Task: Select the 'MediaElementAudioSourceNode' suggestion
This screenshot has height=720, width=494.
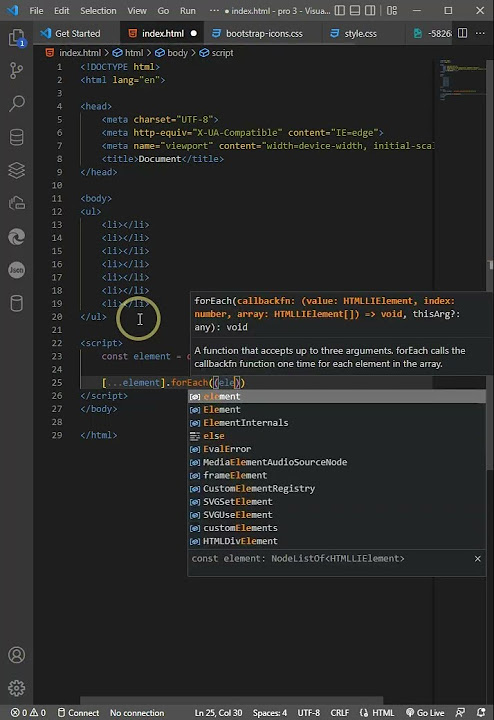Action: (x=337, y=462)
